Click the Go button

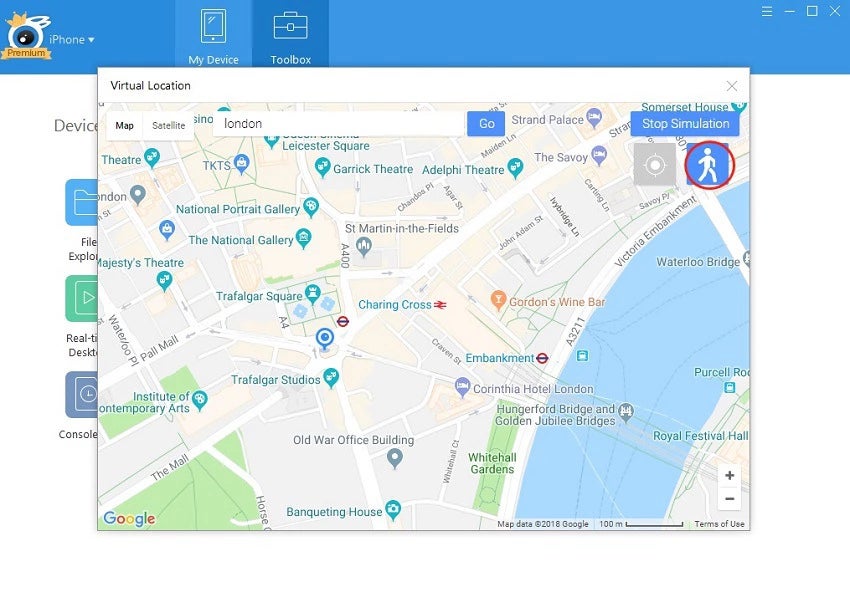[x=486, y=124]
